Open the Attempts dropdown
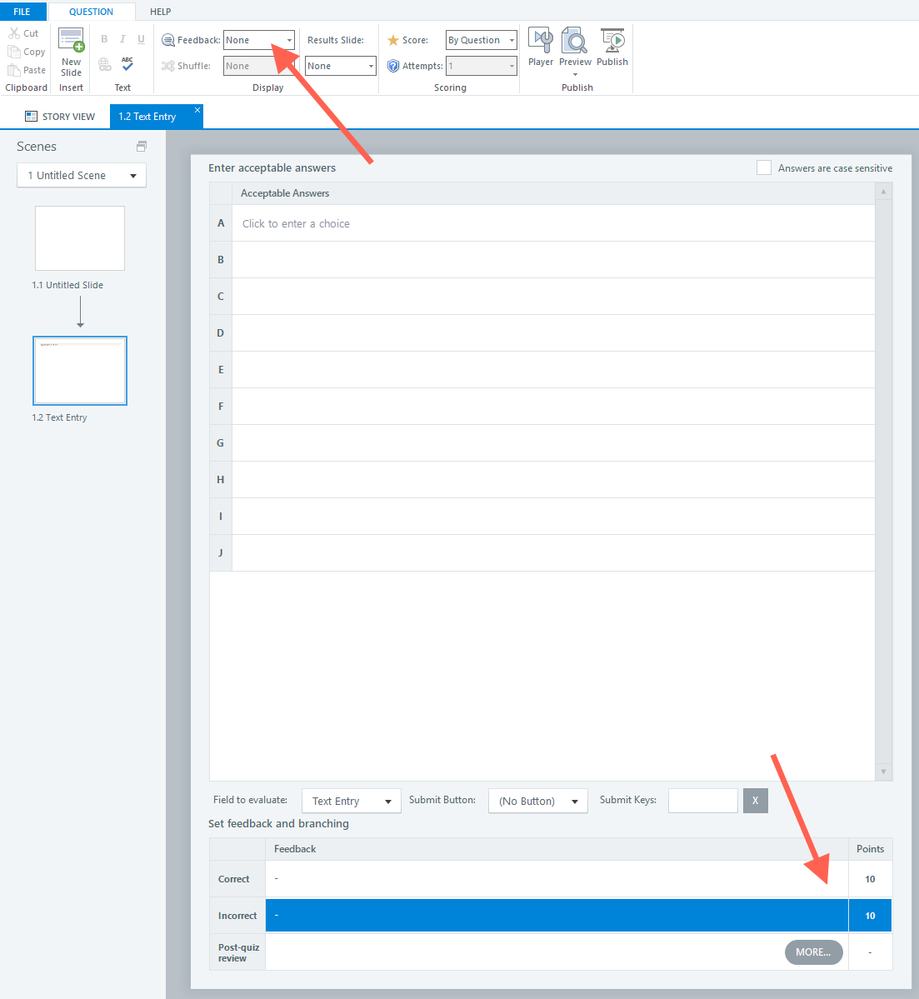919x999 pixels. pyautogui.click(x=481, y=66)
